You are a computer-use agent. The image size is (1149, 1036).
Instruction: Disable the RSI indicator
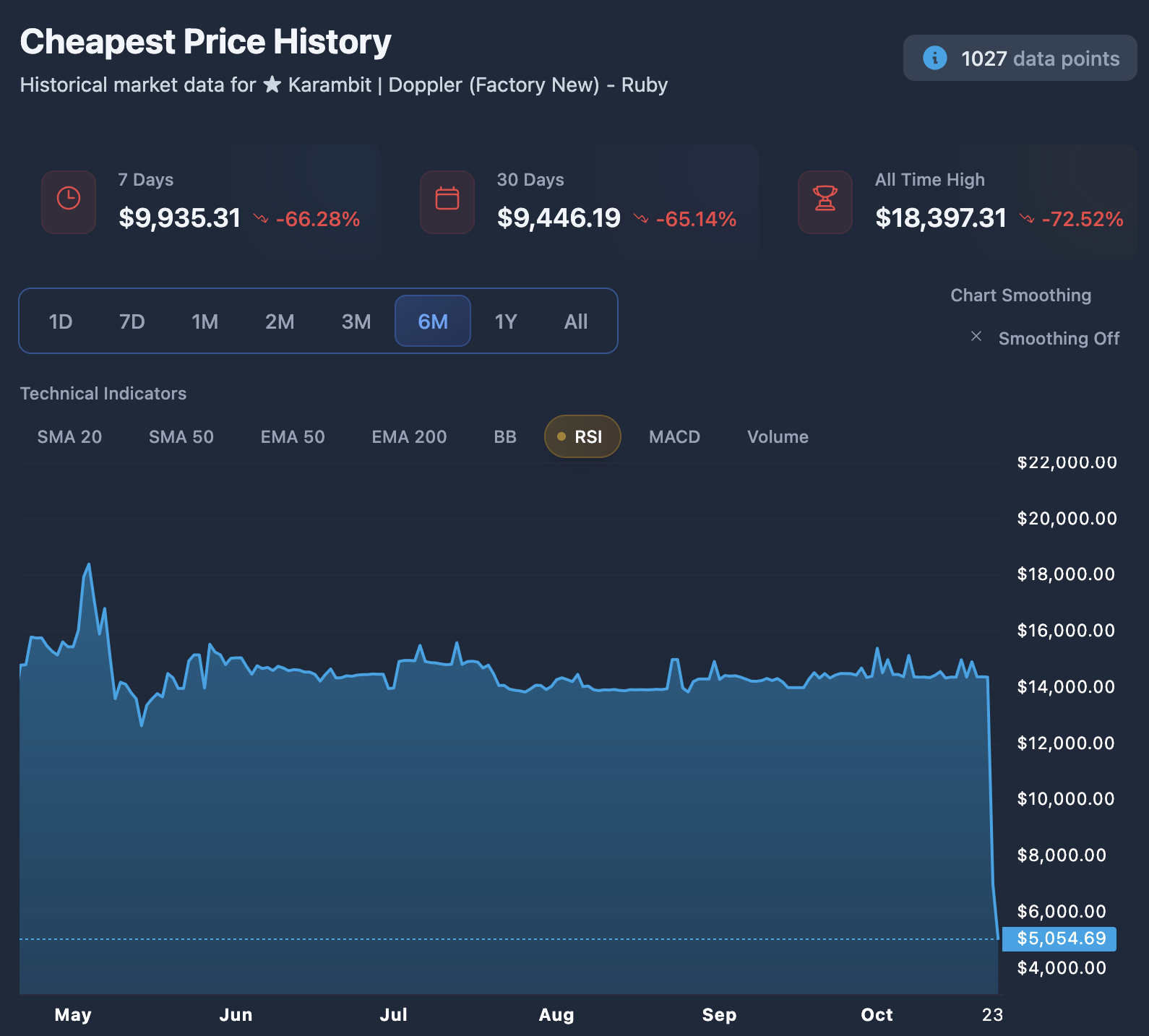(582, 436)
